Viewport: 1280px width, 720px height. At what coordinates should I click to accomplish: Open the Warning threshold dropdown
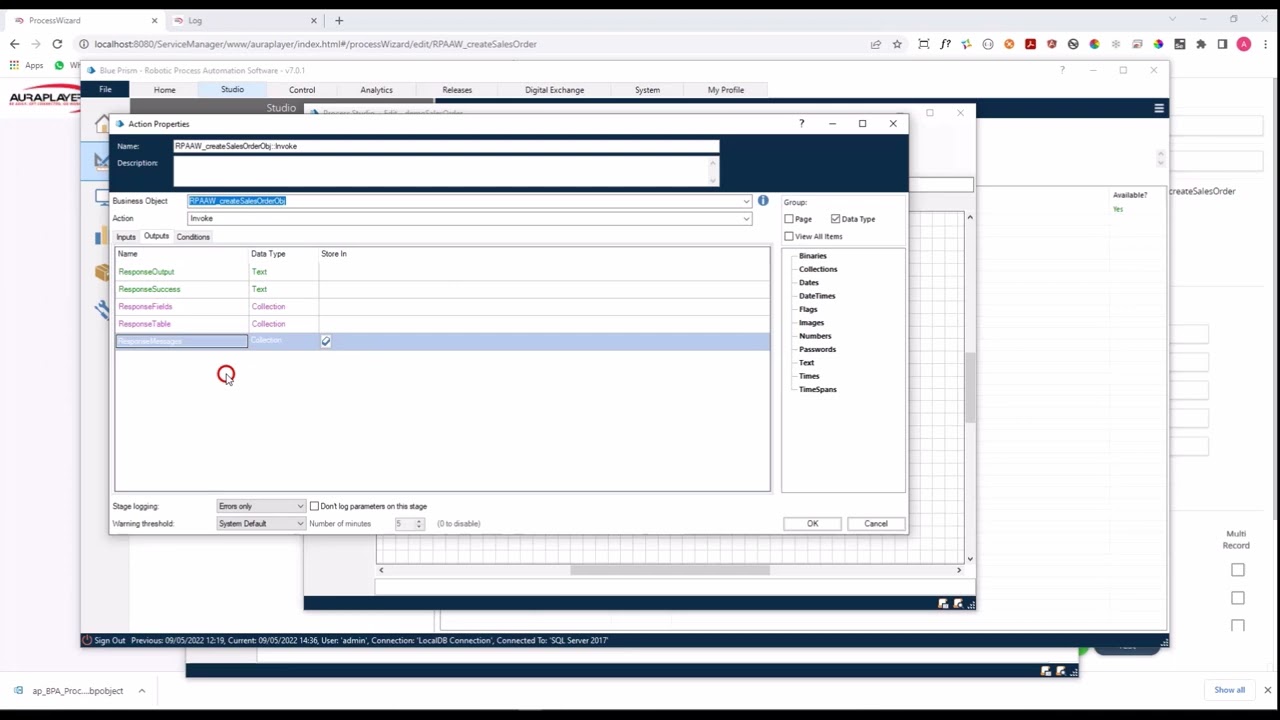pyautogui.click(x=261, y=523)
